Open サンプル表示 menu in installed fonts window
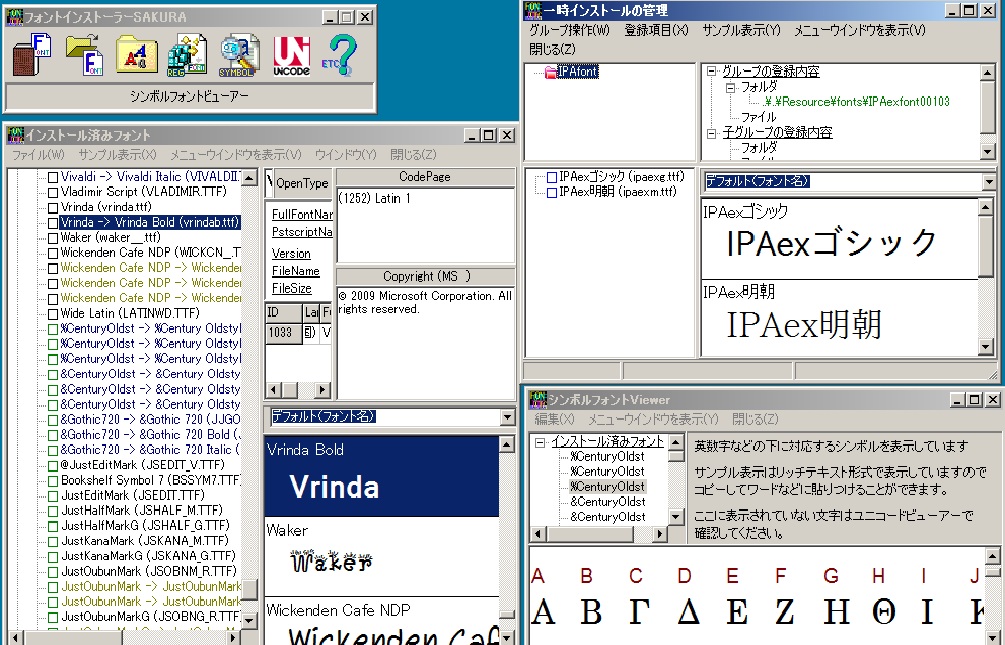Image resolution: width=1005 pixels, height=645 pixels. tap(117, 155)
